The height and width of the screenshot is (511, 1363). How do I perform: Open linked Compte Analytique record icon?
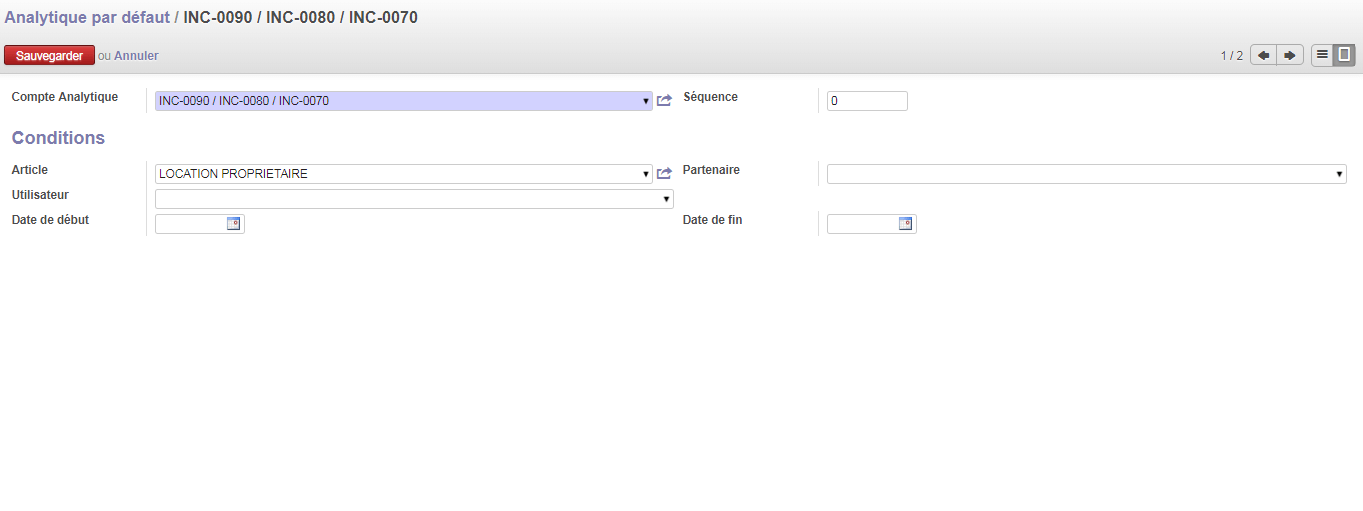point(664,101)
